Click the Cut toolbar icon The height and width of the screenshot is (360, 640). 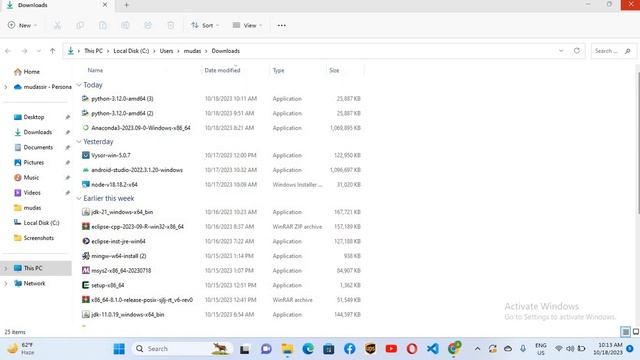click(58, 25)
